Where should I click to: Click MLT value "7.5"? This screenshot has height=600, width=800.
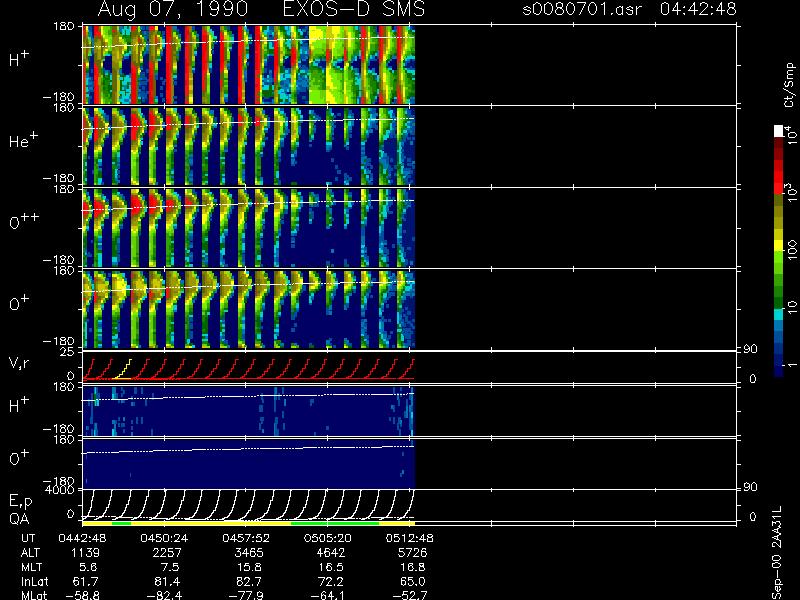click(169, 567)
